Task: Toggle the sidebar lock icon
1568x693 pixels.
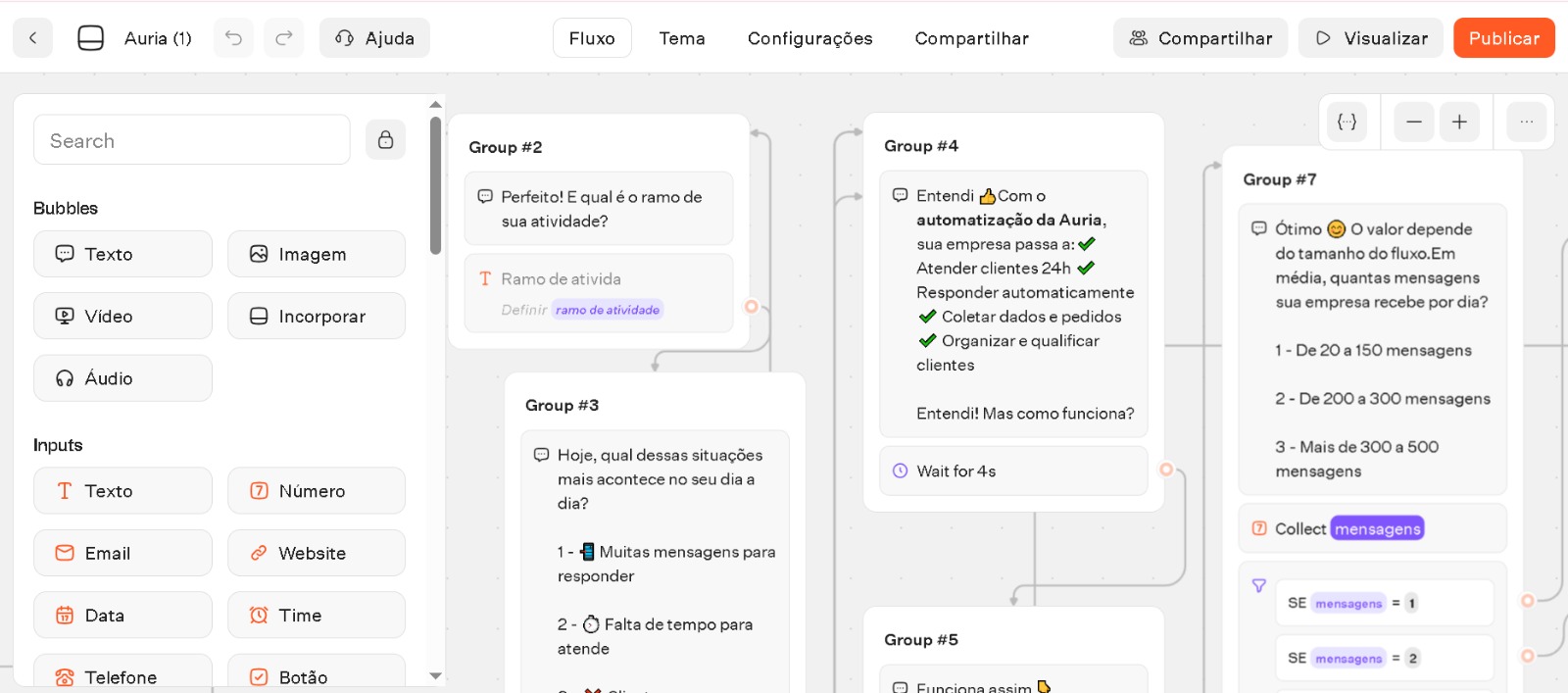Action: 385,140
